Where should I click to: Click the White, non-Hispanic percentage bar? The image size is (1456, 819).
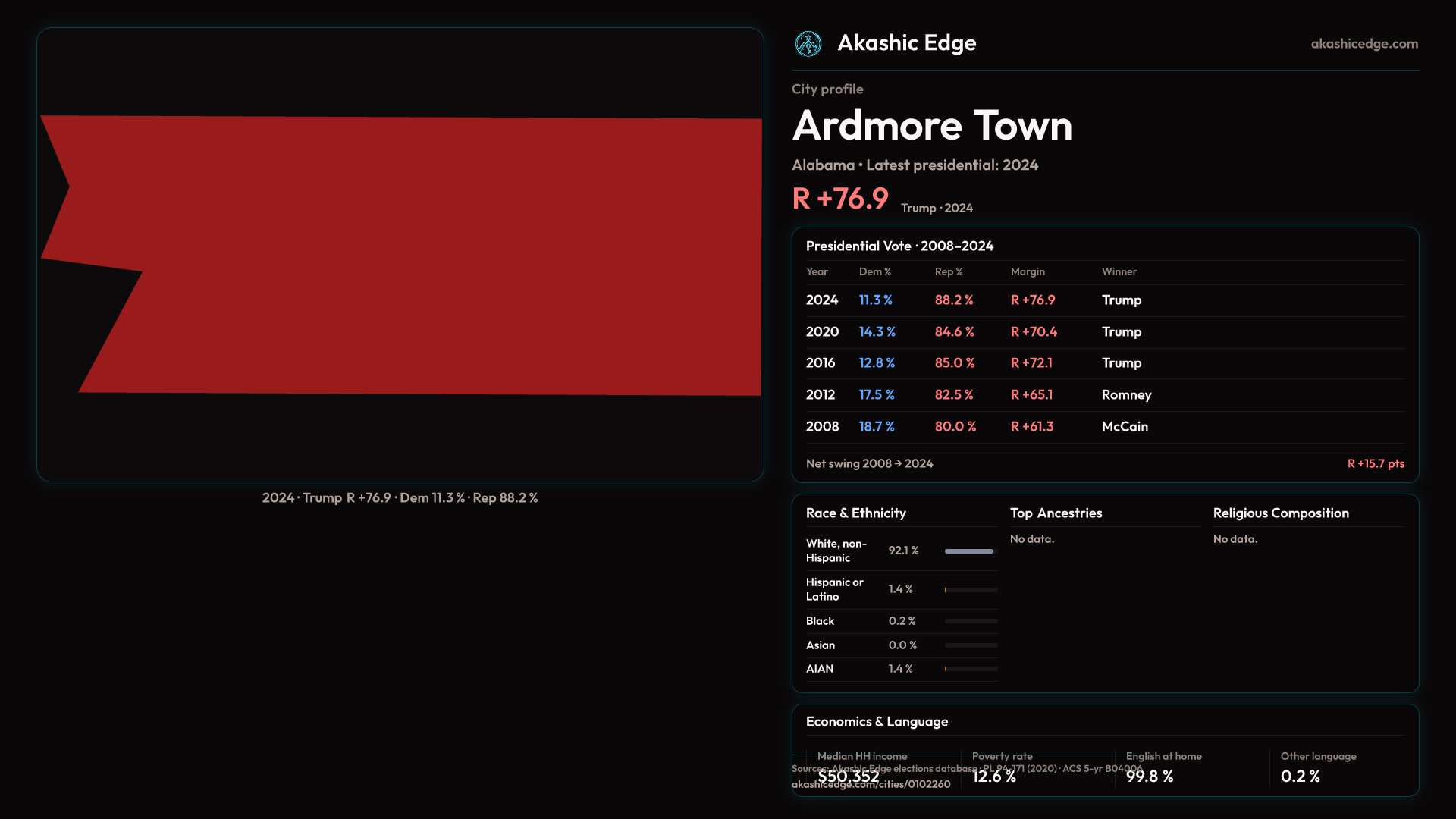(x=970, y=551)
